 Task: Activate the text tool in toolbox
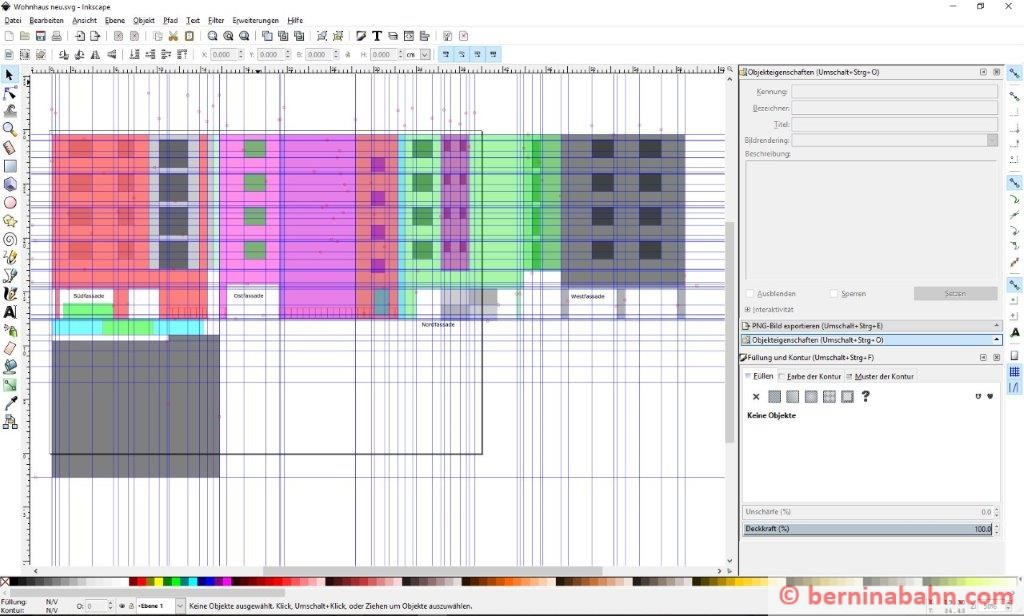[x=10, y=312]
